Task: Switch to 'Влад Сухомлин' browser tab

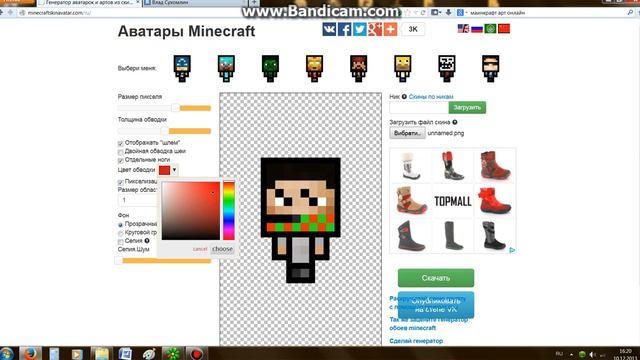Action: (x=195, y=3)
